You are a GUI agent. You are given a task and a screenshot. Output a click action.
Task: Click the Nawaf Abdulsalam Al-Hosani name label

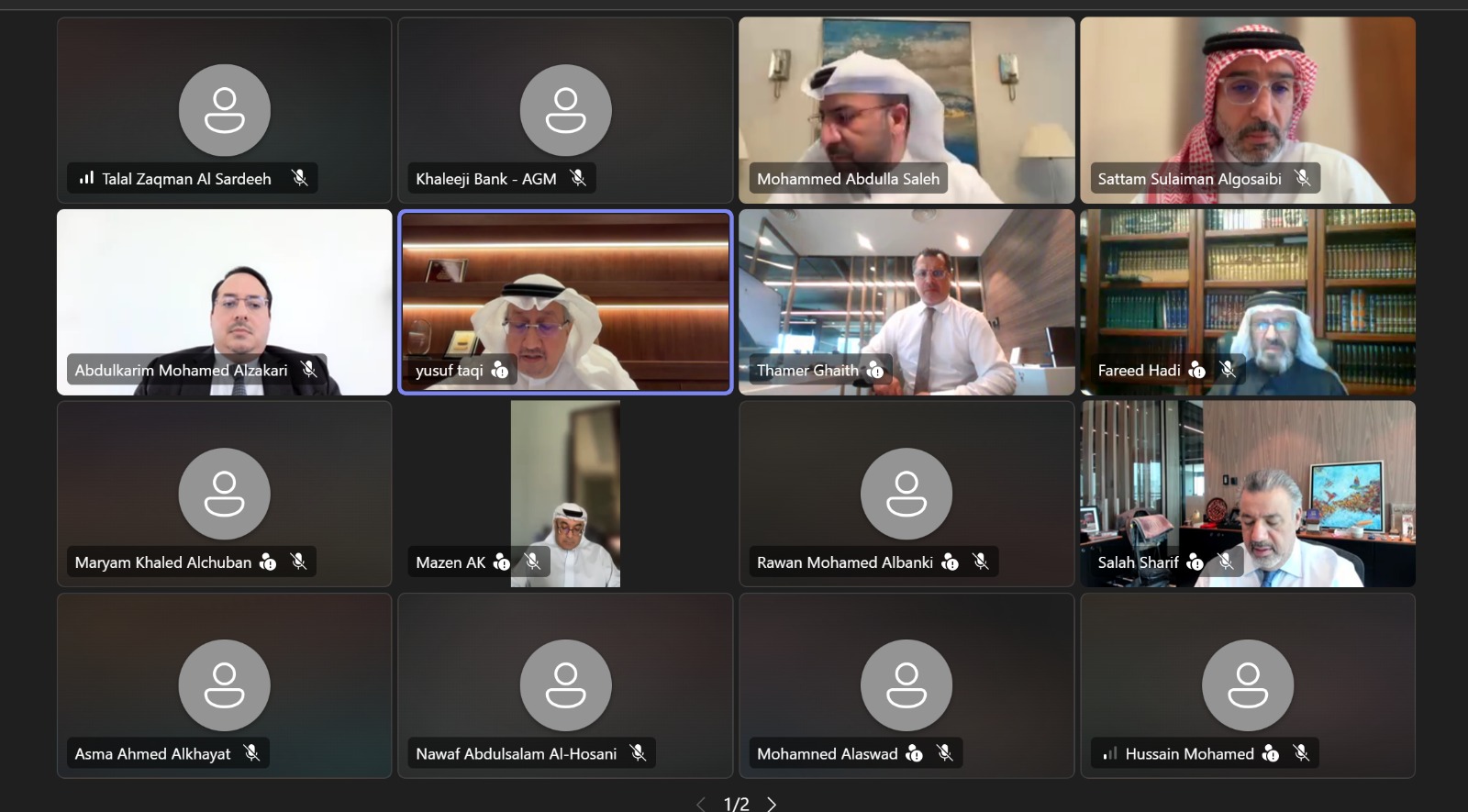tap(516, 753)
